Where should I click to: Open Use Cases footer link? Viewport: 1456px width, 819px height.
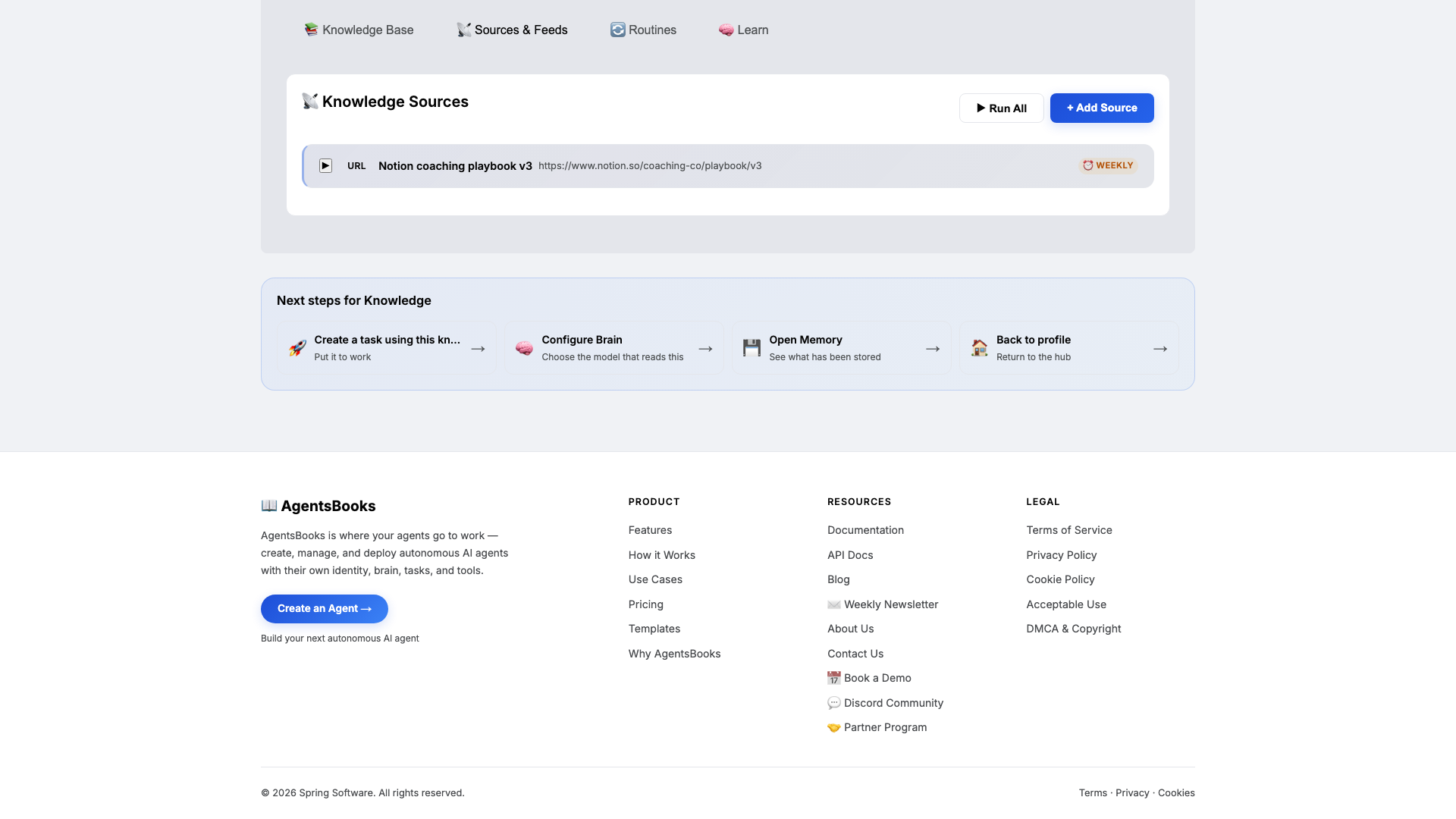click(655, 579)
